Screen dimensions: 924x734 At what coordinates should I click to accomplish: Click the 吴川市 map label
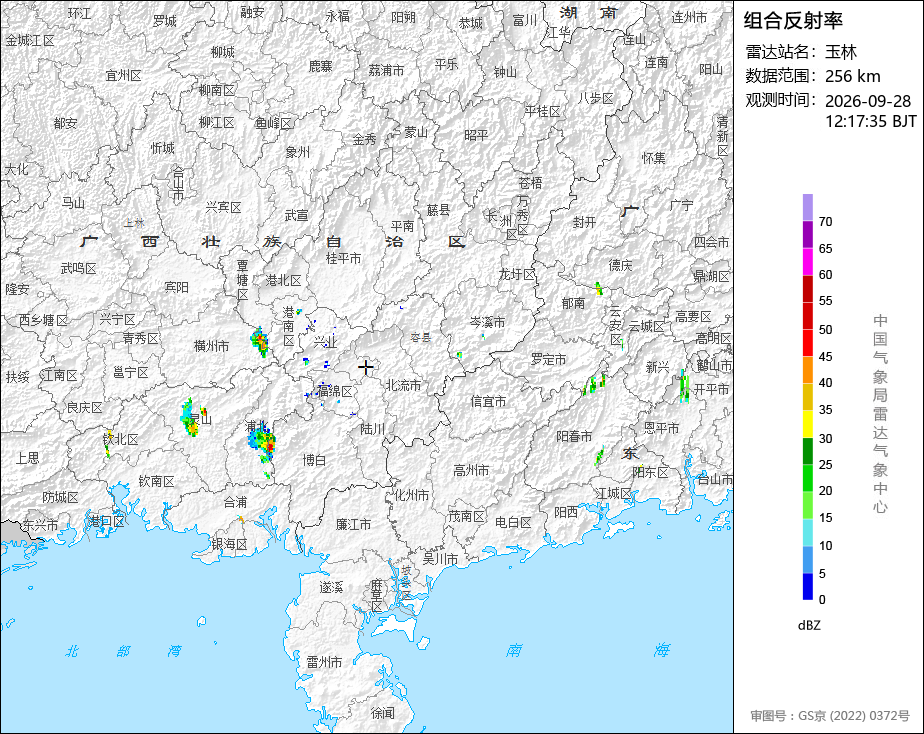click(440, 560)
